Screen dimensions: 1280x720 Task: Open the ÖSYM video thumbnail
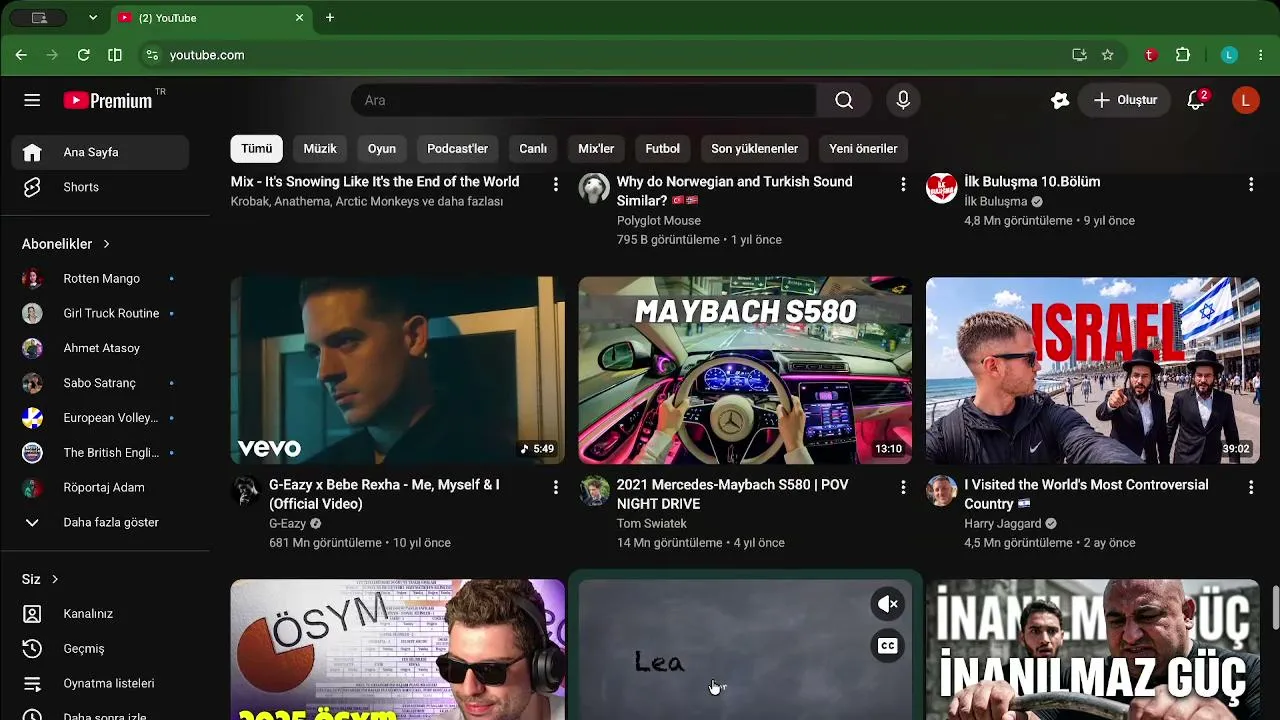[398, 650]
